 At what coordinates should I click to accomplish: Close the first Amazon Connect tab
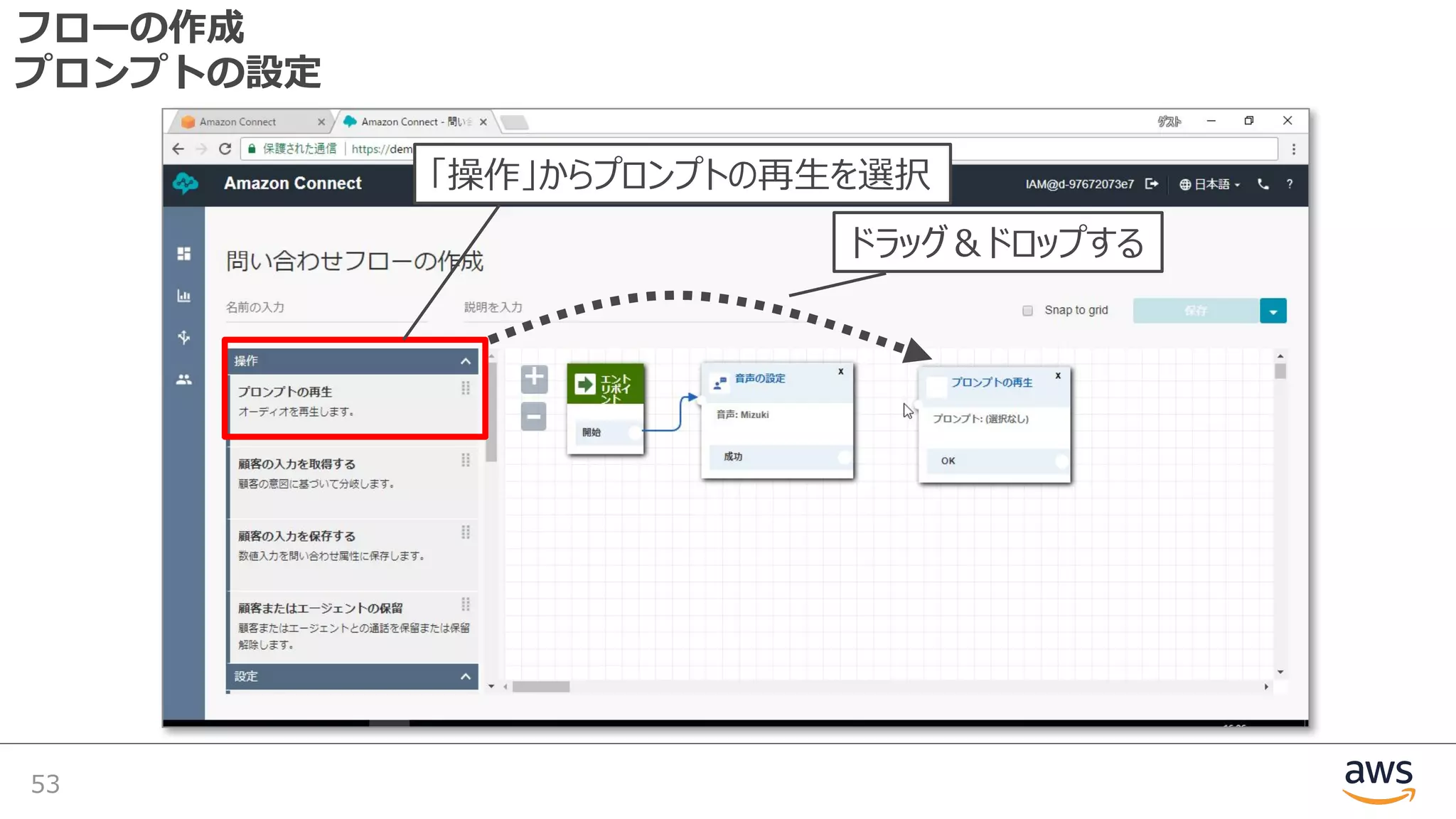(321, 122)
